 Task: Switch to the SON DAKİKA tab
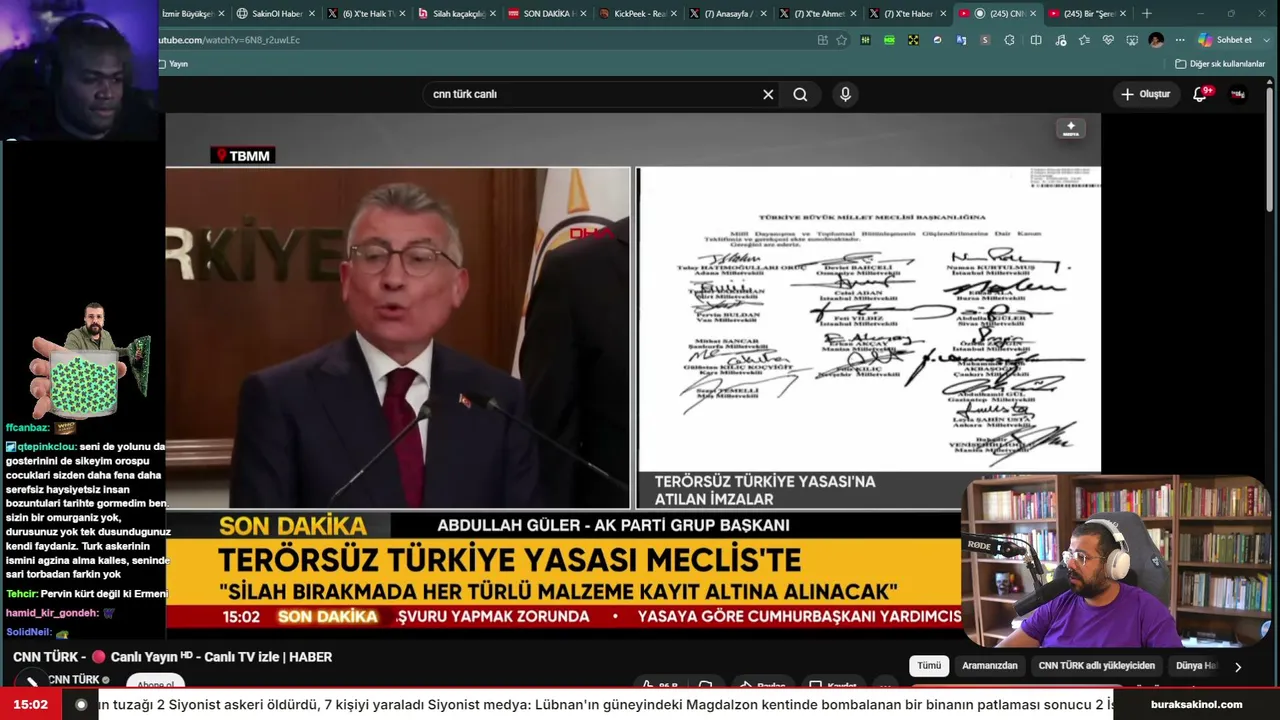pos(545,14)
